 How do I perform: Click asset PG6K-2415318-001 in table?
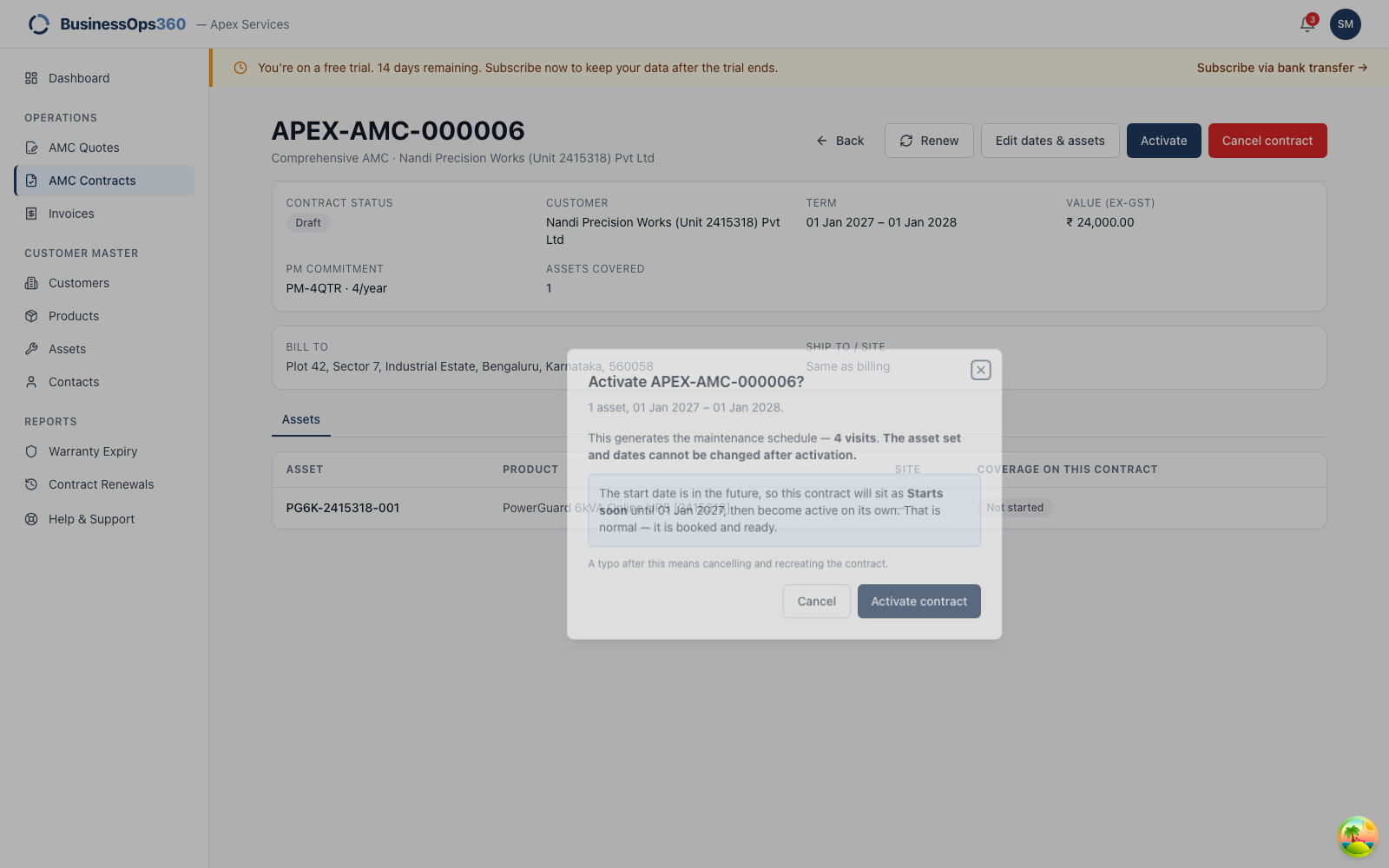point(343,508)
